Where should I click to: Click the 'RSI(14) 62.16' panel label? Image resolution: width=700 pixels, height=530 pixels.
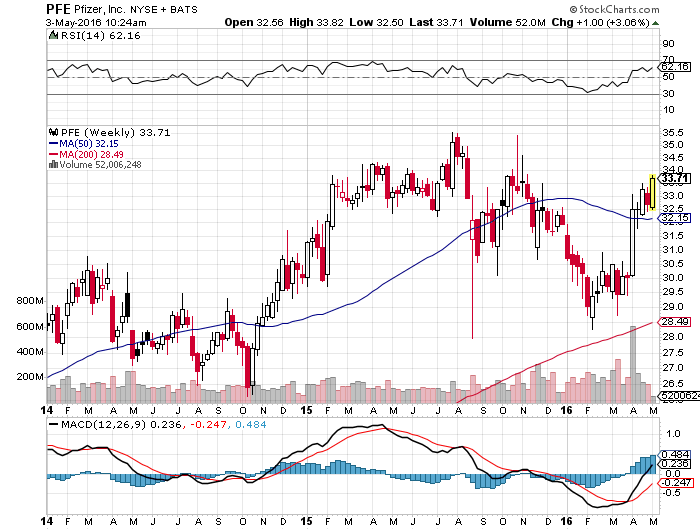click(x=100, y=35)
